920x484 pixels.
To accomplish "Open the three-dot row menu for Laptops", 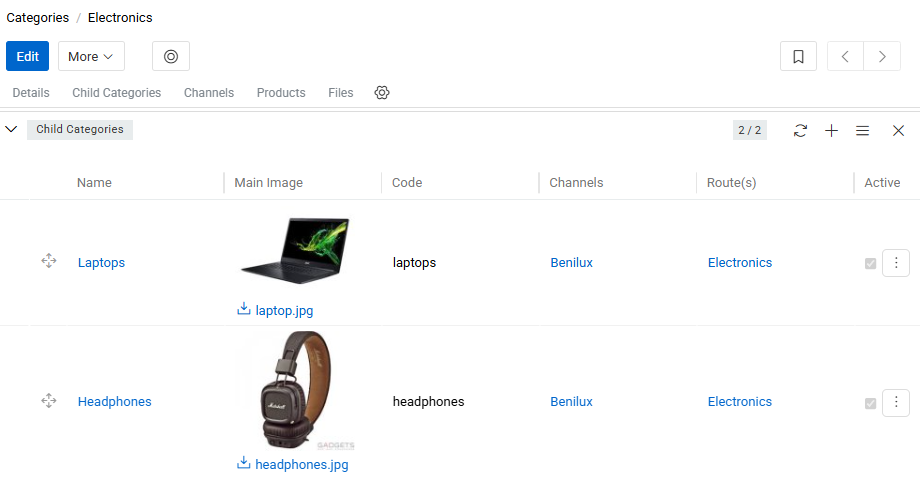I will tap(896, 263).
